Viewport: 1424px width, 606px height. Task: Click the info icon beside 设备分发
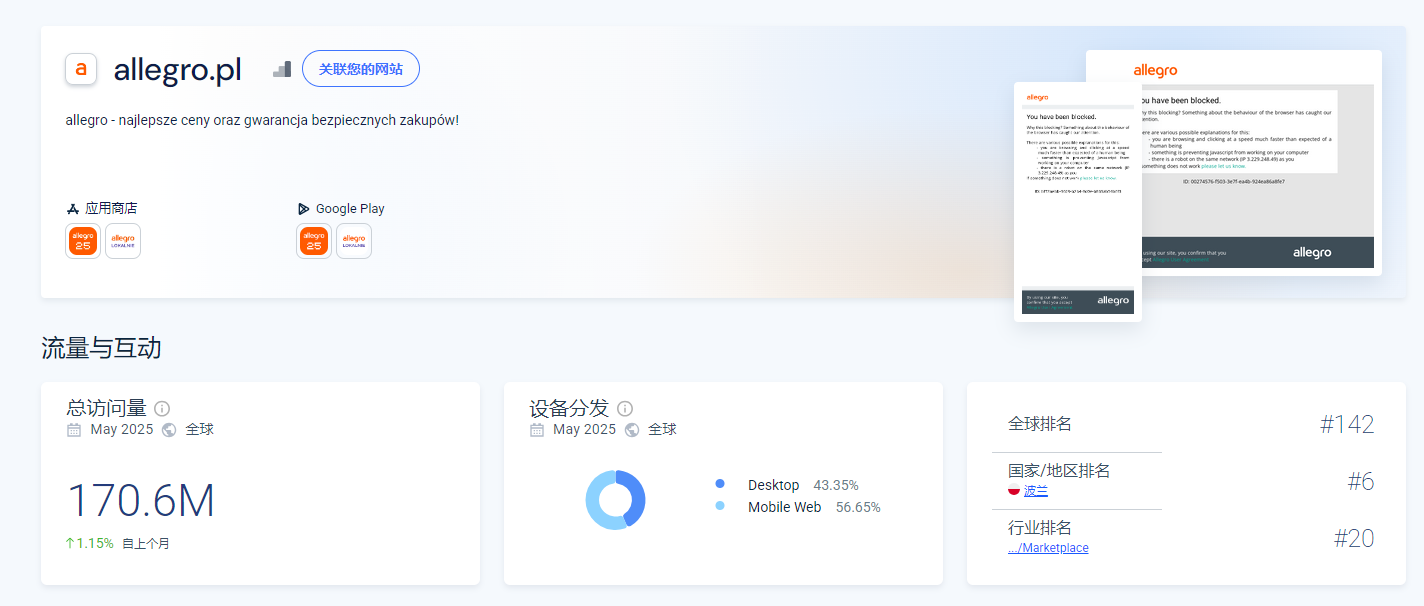pyautogui.click(x=625, y=408)
